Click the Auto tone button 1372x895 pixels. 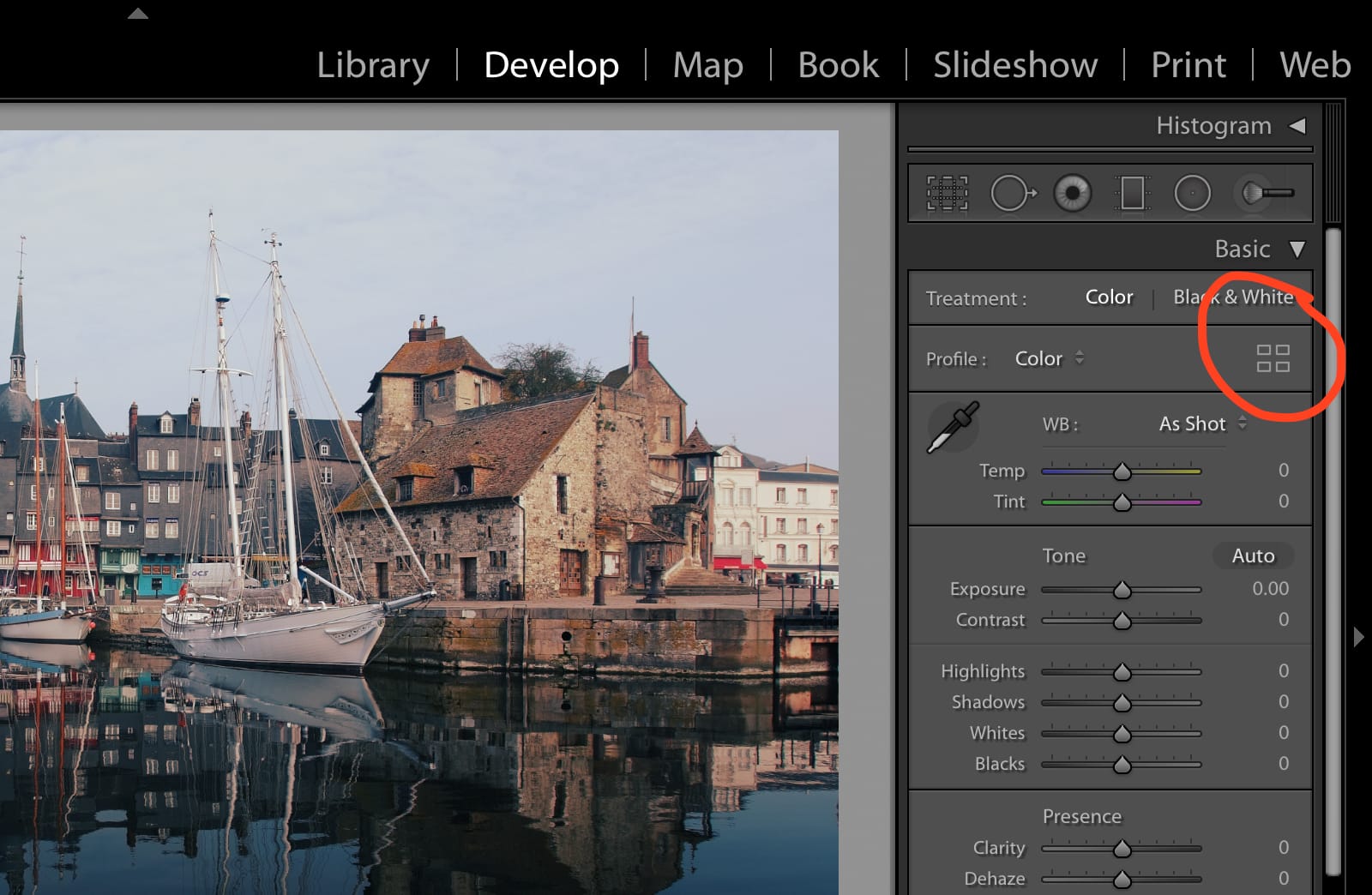click(1253, 556)
